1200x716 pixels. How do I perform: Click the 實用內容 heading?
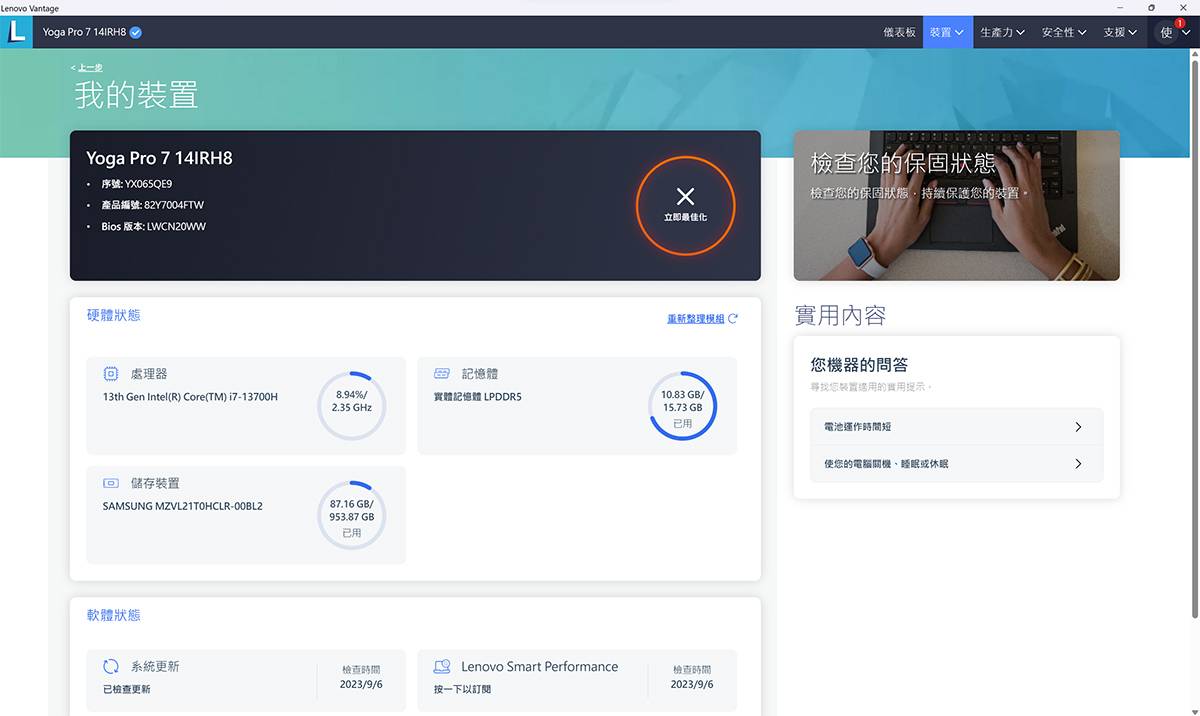pos(840,316)
